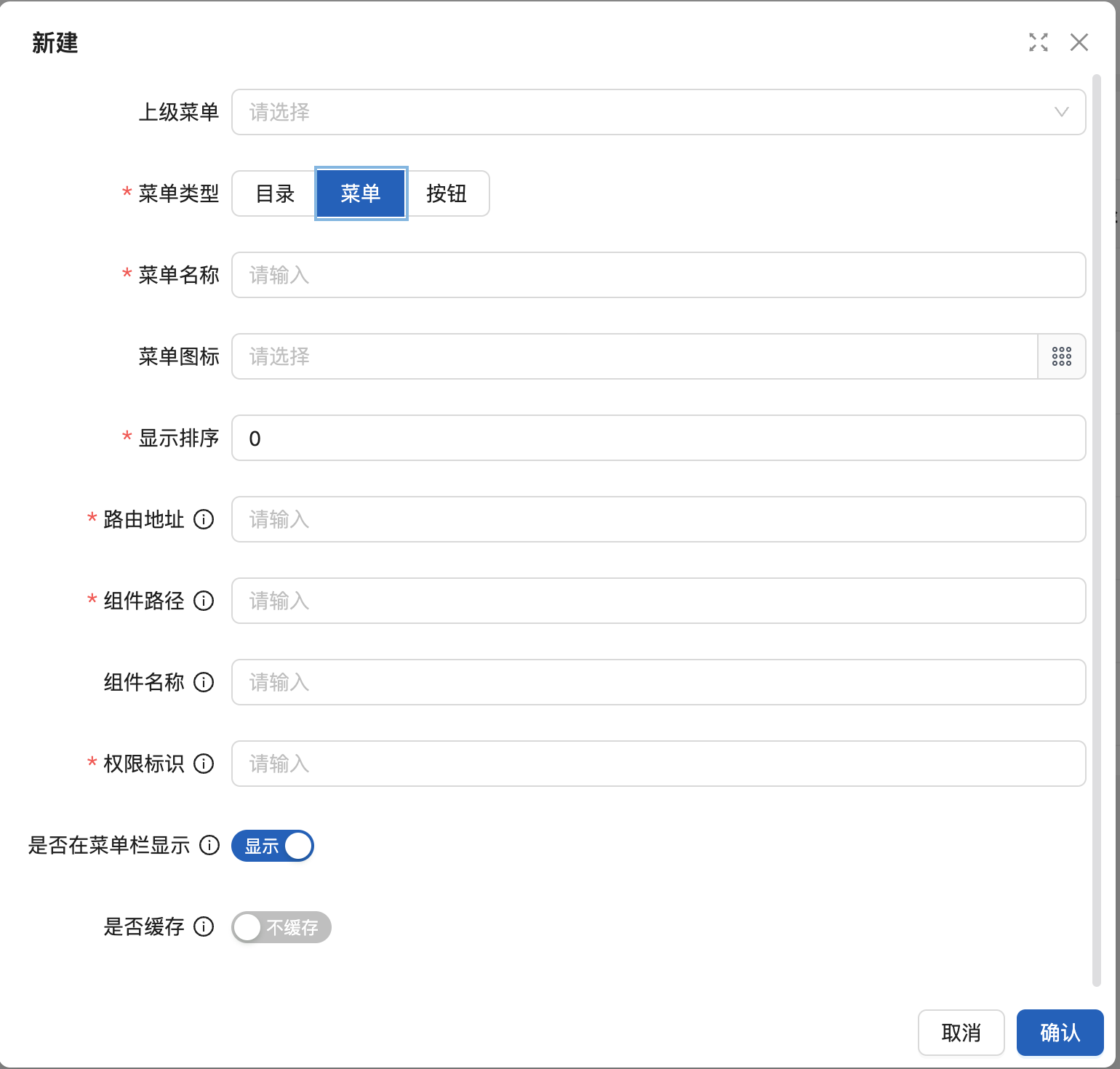The width and height of the screenshot is (1120, 1069).
Task: Click the 显示排序 number field
Action: click(658, 438)
